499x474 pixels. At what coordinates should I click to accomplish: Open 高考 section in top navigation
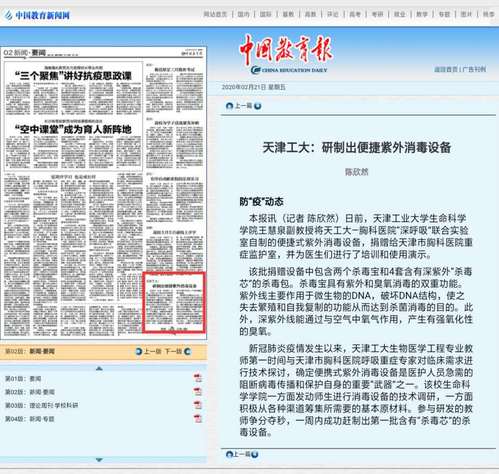pyautogui.click(x=355, y=14)
